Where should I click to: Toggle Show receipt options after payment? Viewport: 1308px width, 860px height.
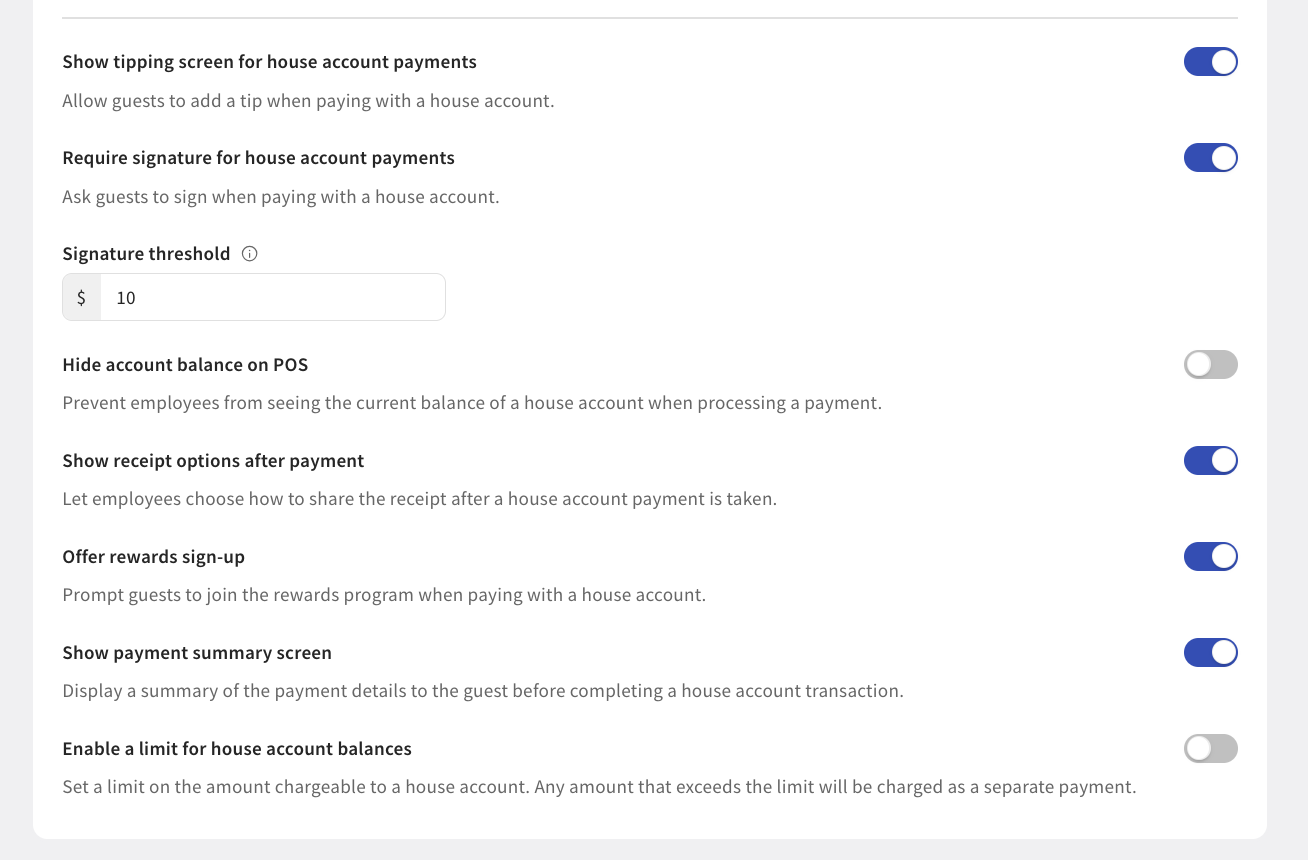1211,461
